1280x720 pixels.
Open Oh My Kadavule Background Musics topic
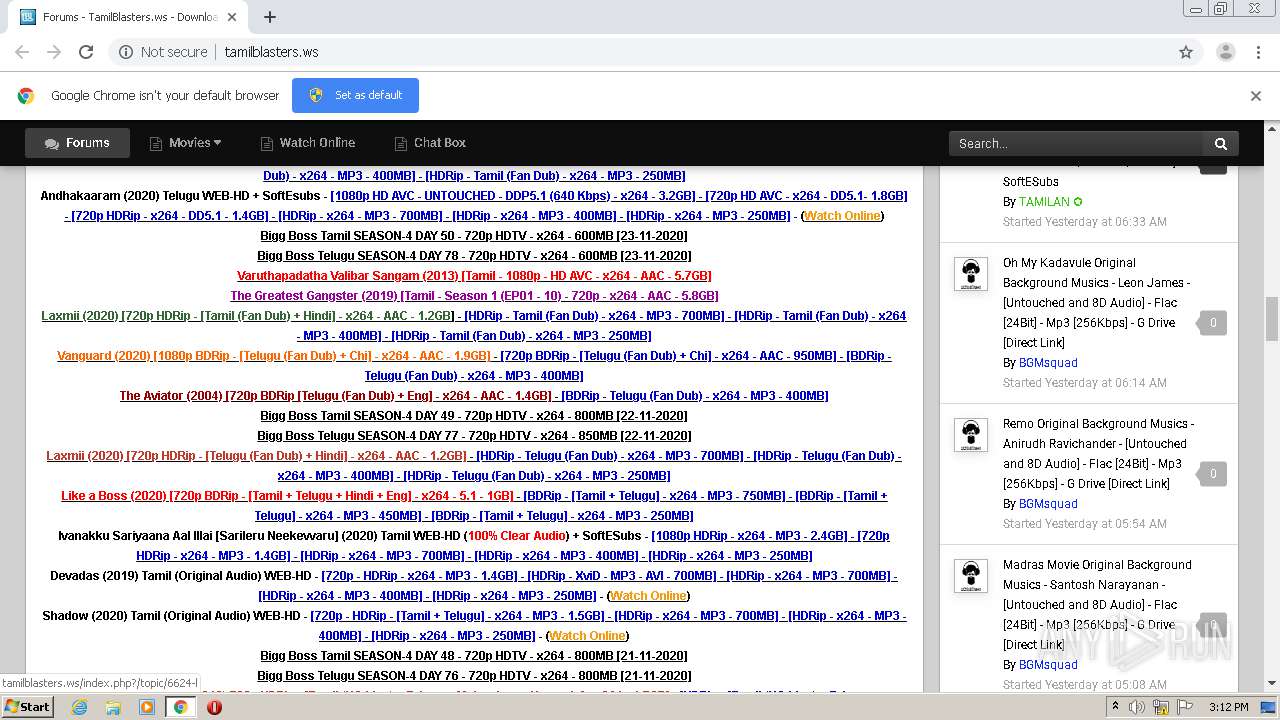pyautogui.click(x=1095, y=302)
